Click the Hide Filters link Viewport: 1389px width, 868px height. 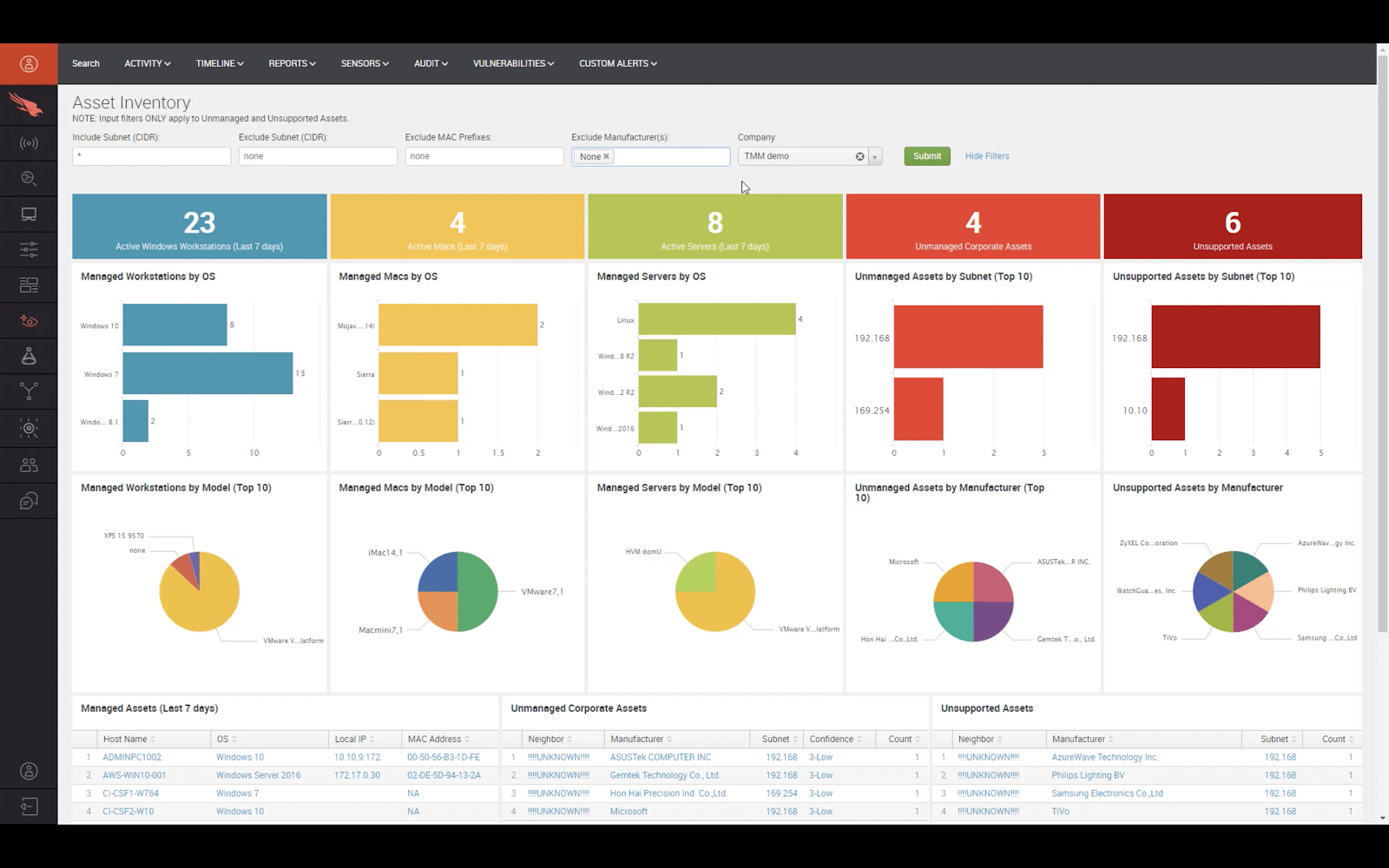pos(987,156)
